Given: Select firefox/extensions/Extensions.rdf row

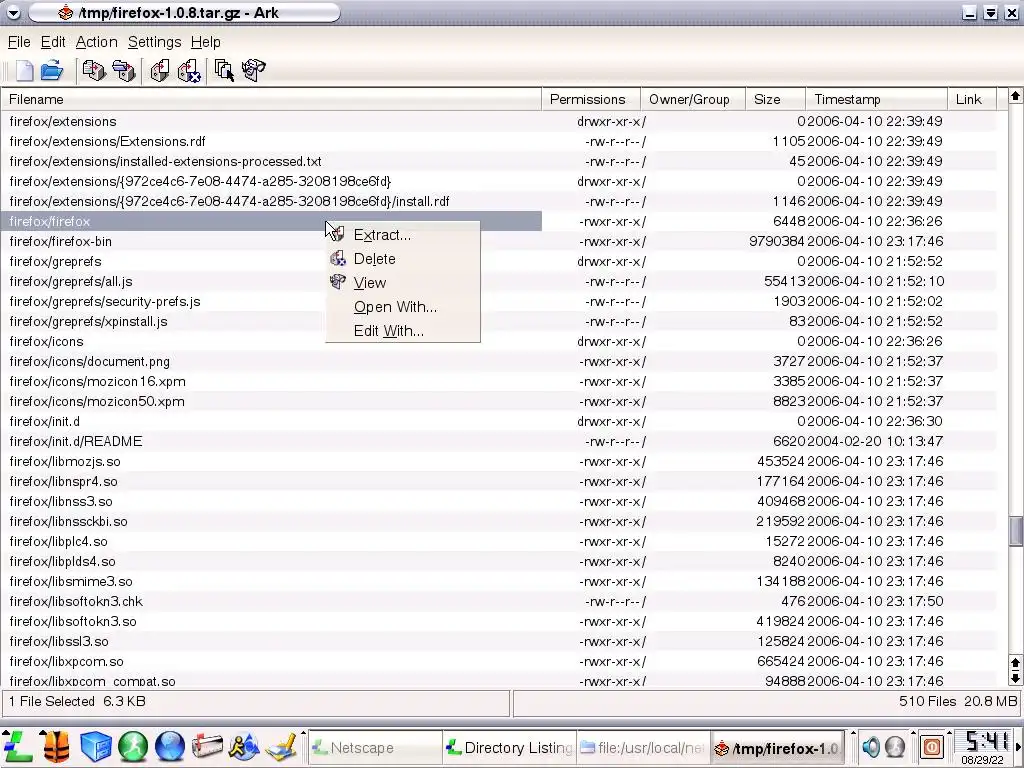Looking at the screenshot, I should coord(499,141).
